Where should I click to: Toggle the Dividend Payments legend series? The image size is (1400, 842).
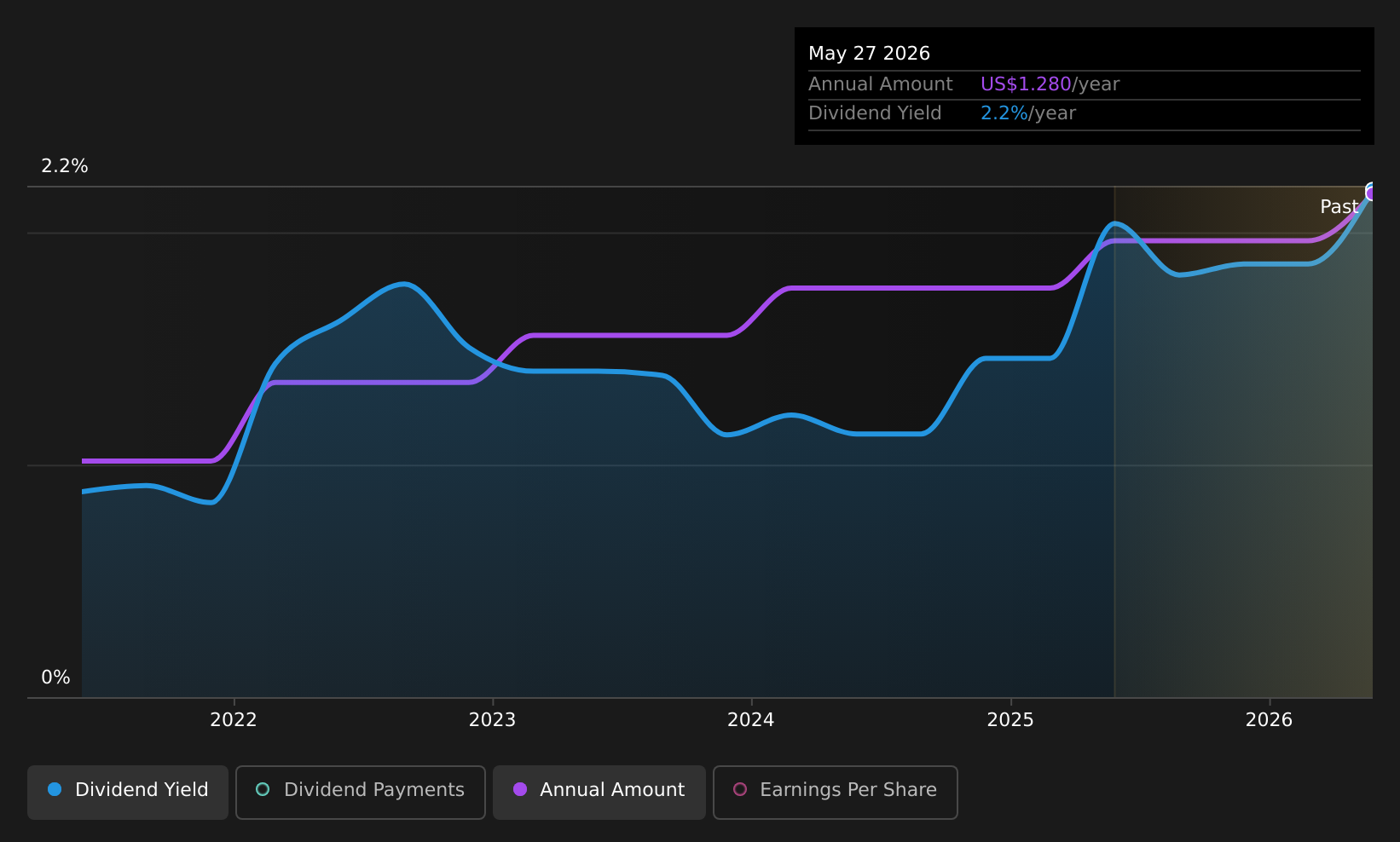(360, 792)
